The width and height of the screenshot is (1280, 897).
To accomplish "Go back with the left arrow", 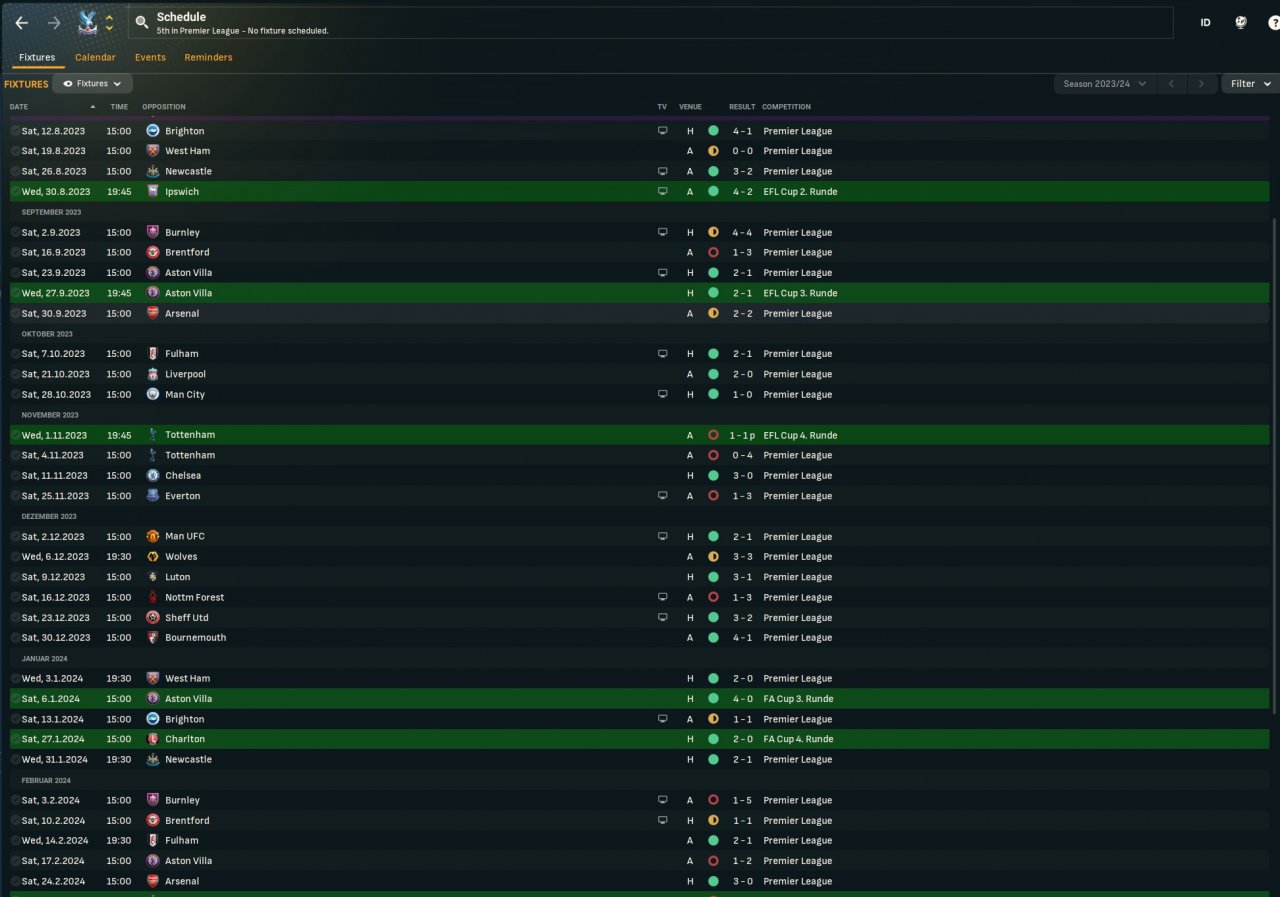I will pos(22,23).
